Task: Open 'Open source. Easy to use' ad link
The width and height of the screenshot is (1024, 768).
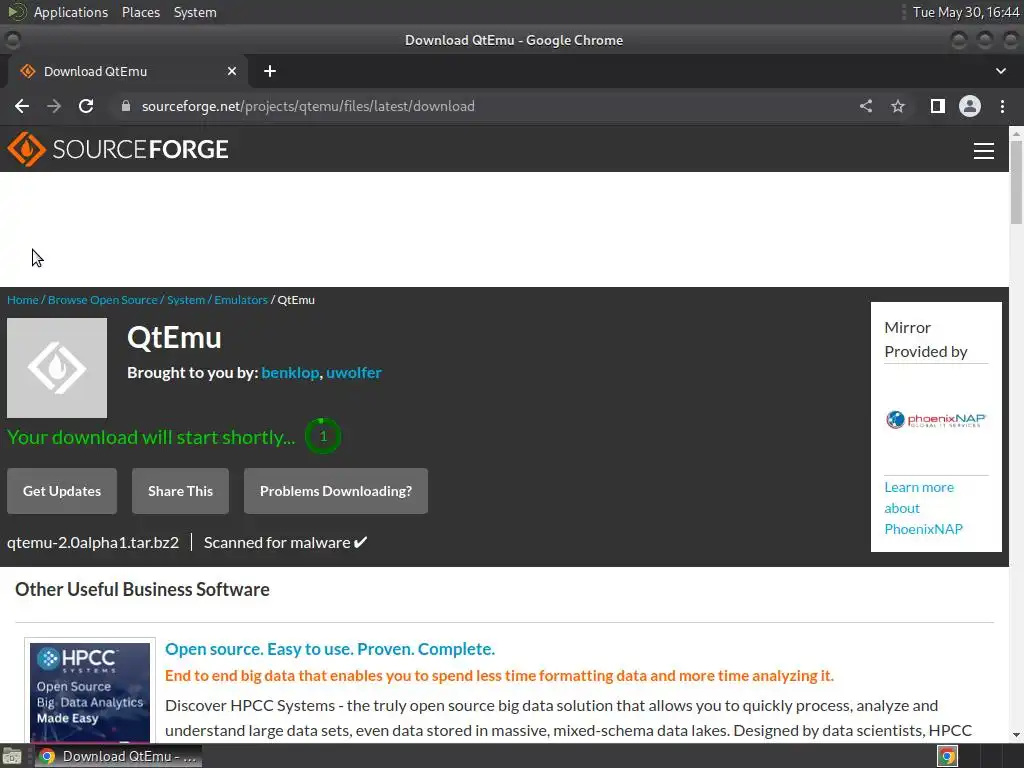Action: pos(330,649)
